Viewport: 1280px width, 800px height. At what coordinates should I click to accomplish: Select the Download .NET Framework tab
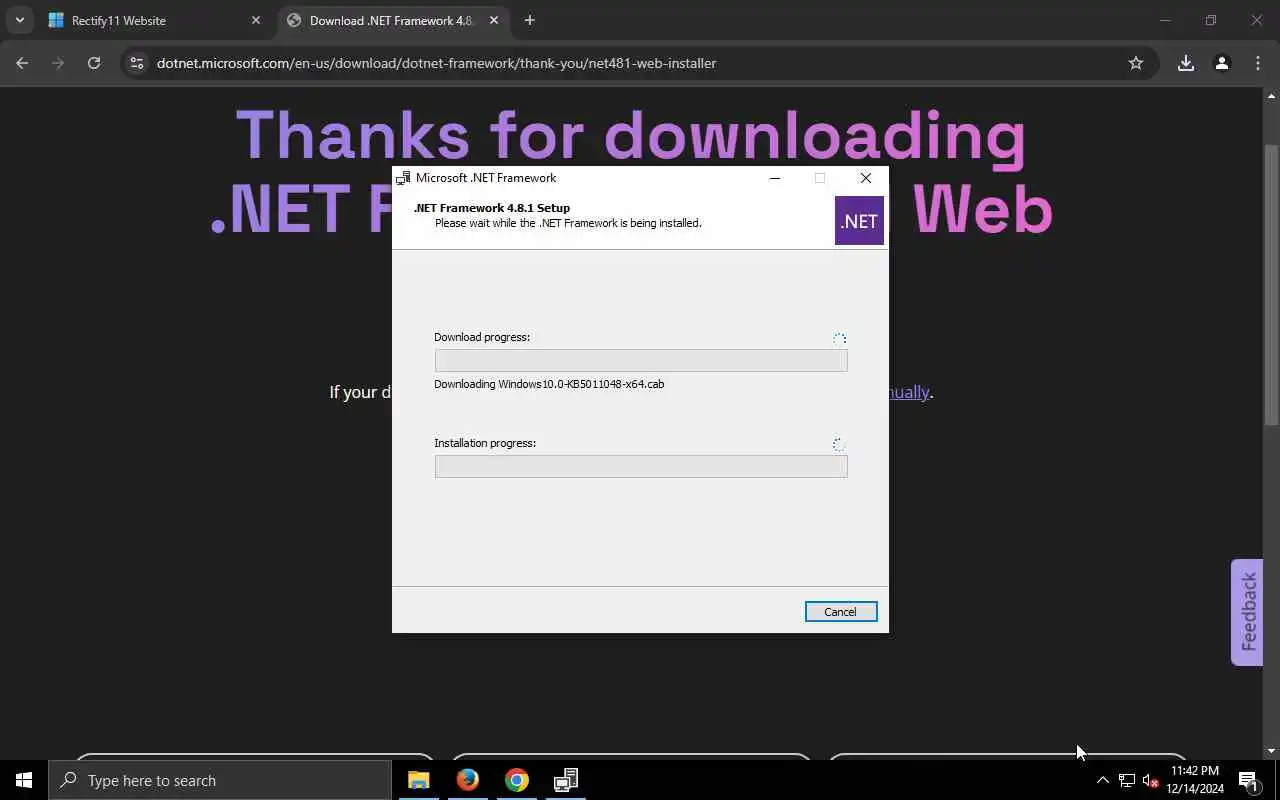point(392,20)
